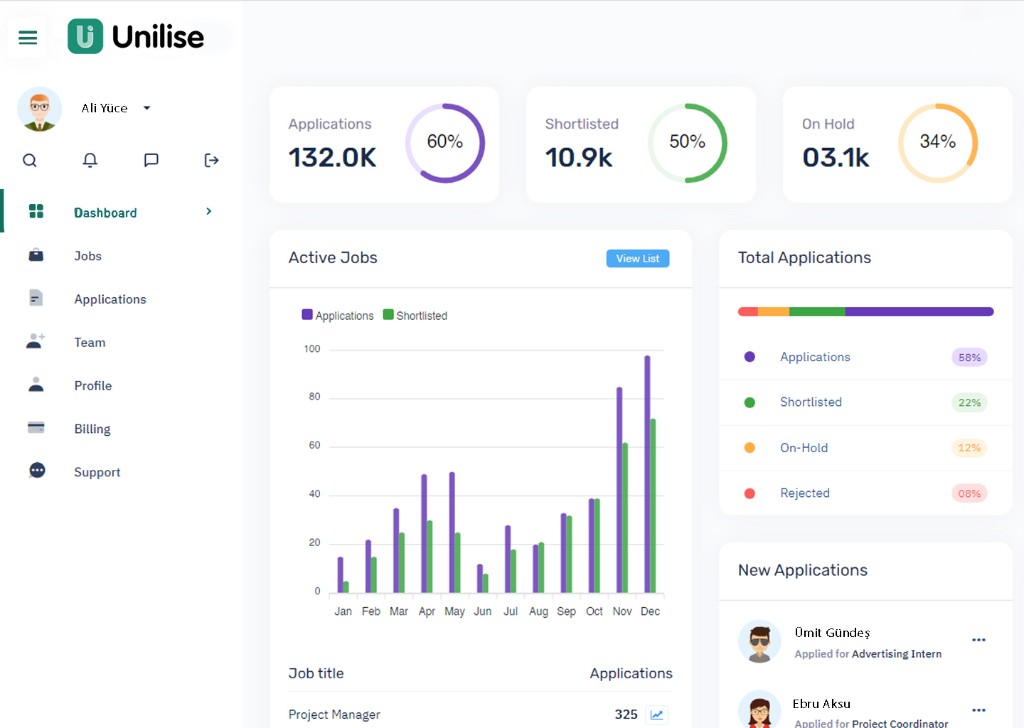Viewport: 1024px width, 728px height.
Task: Click the Job title column header
Action: pyautogui.click(x=316, y=673)
